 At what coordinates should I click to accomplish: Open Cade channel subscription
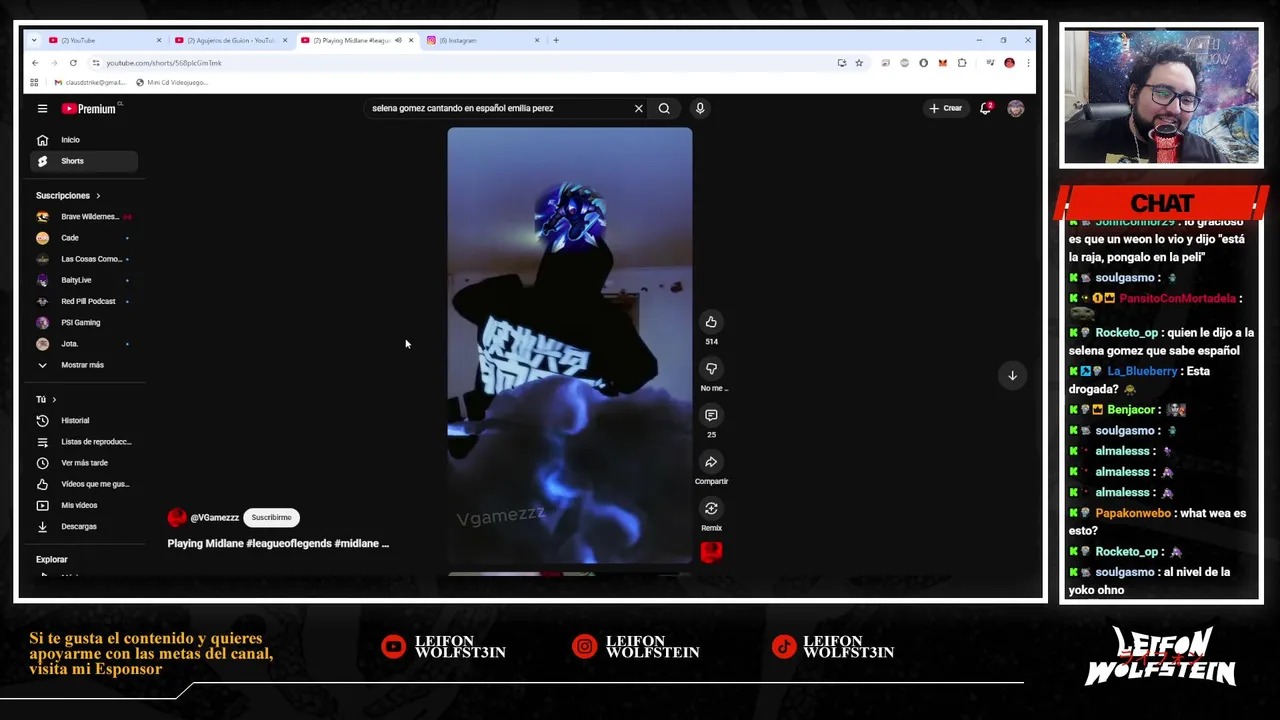(x=84, y=238)
